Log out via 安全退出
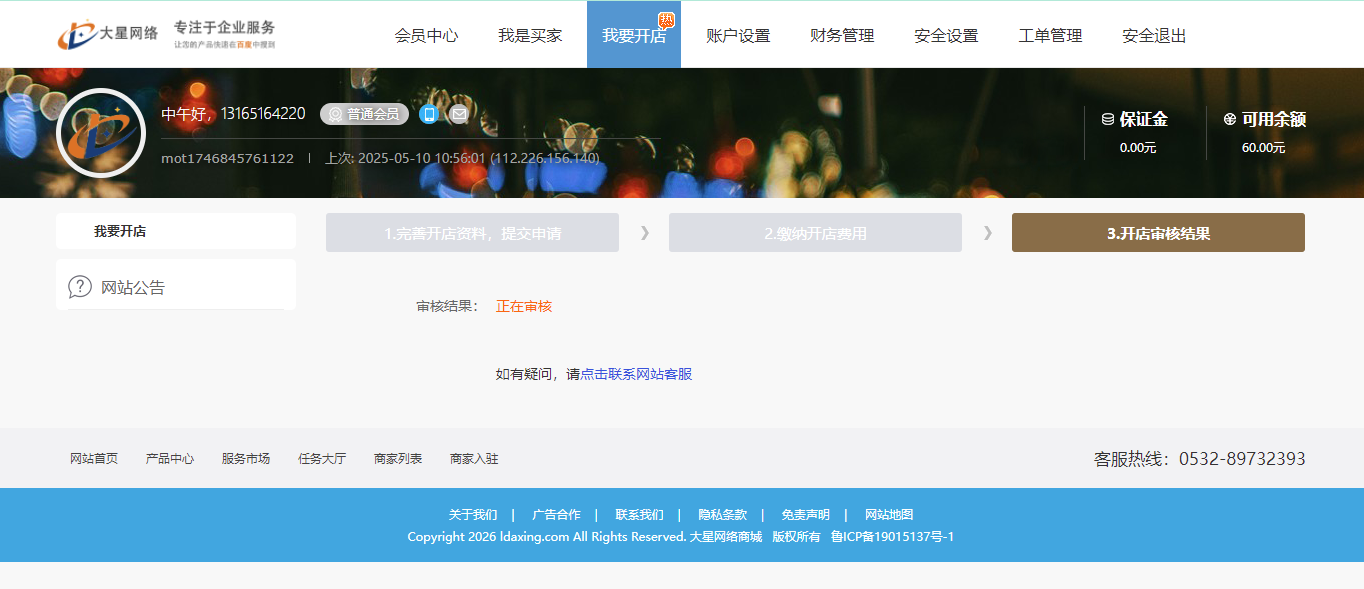 click(x=1154, y=35)
